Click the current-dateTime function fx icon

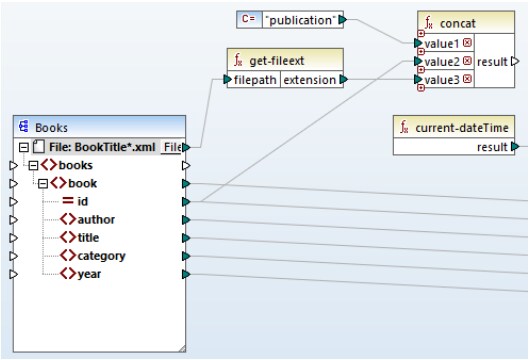(404, 128)
